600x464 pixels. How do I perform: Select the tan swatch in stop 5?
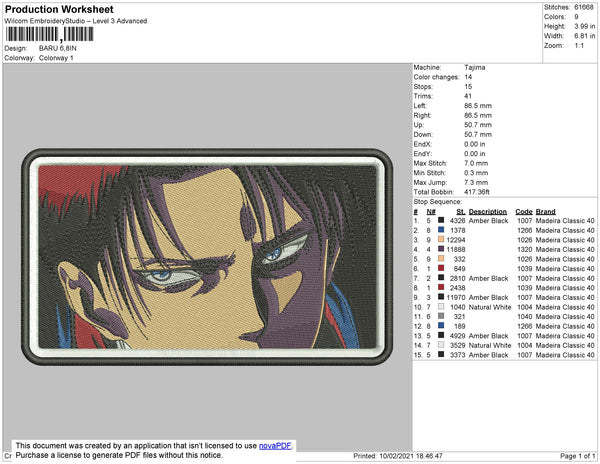point(441,258)
